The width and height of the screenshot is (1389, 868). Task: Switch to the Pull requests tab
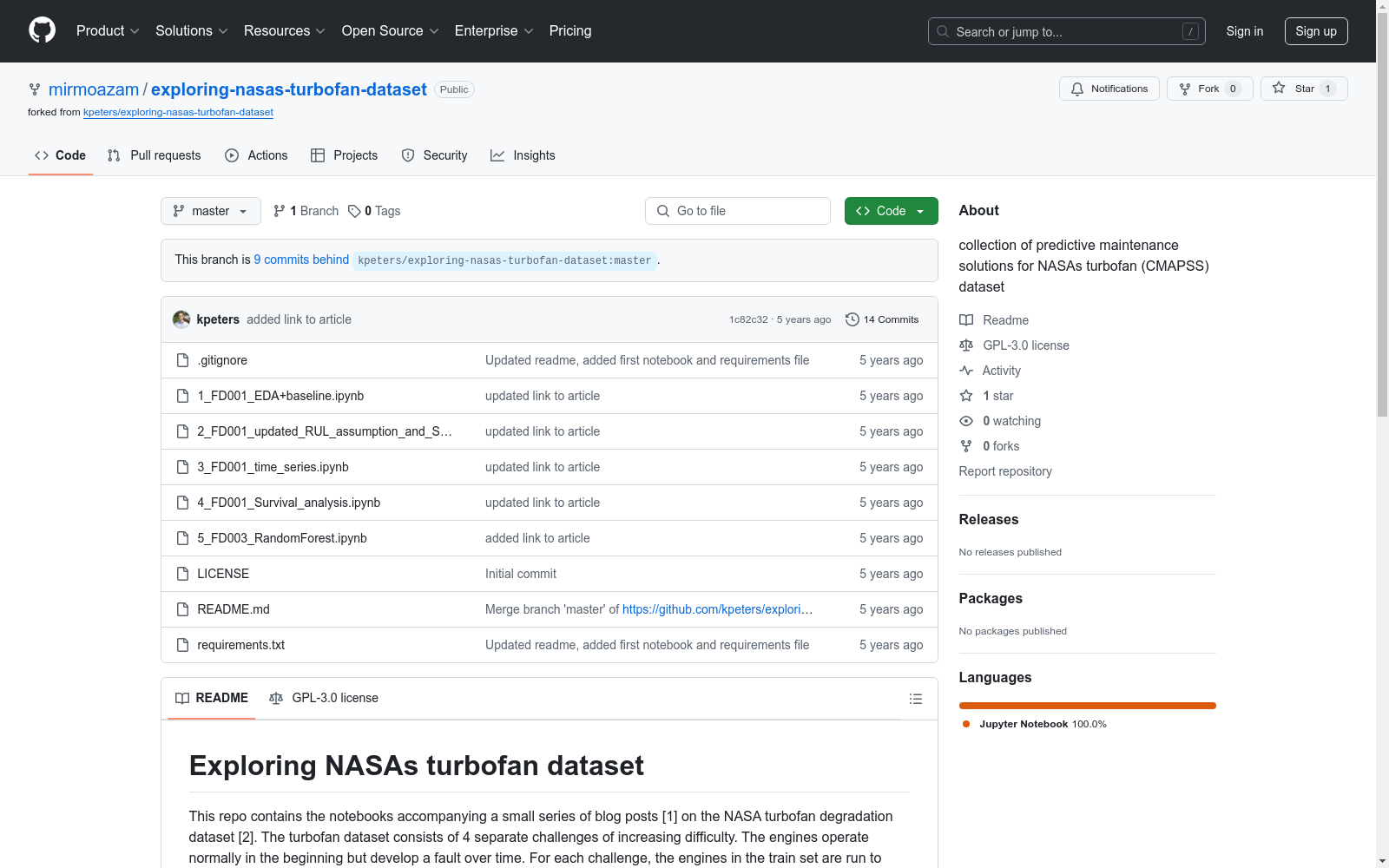(x=155, y=155)
